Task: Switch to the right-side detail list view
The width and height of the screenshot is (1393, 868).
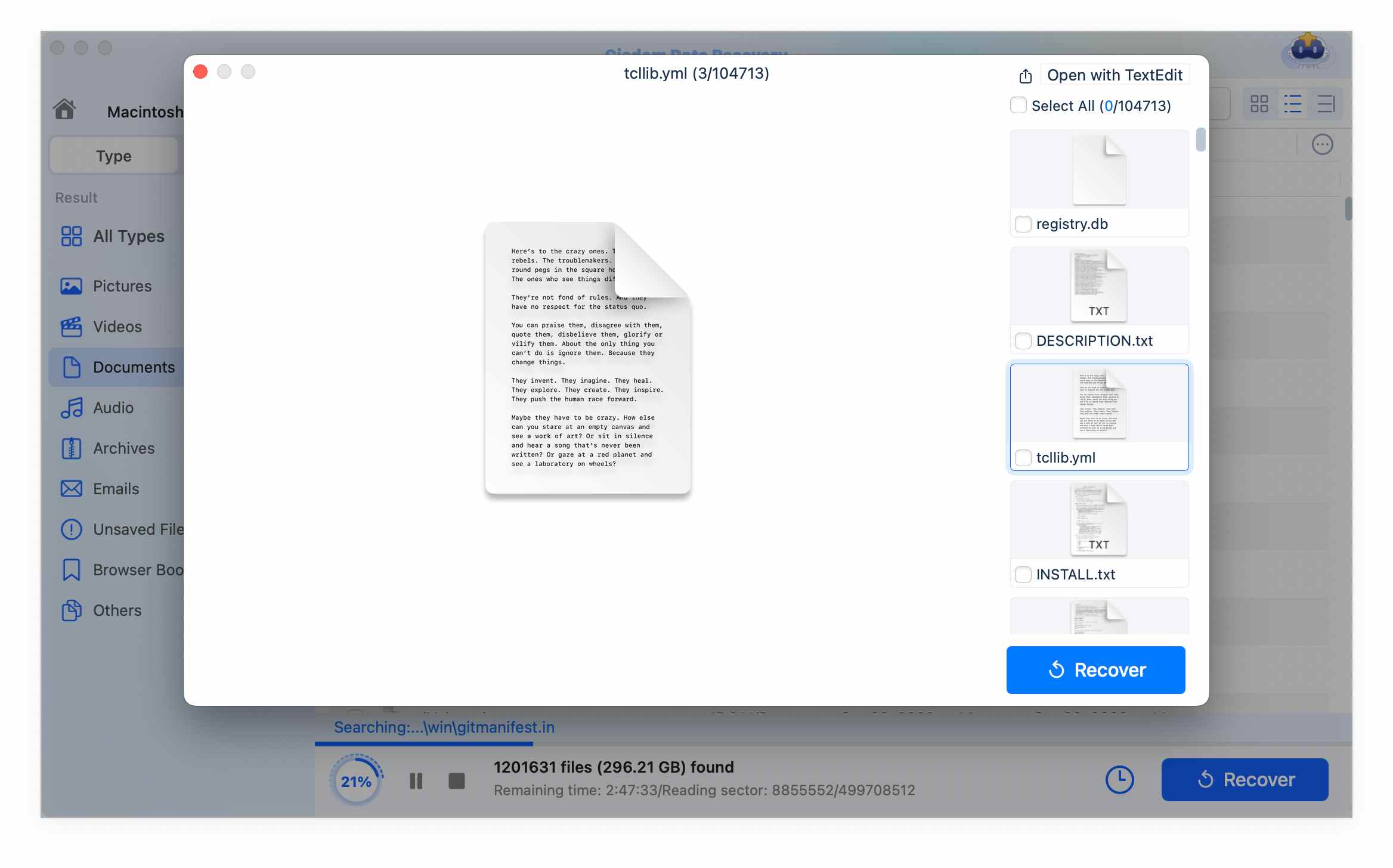Action: [x=1326, y=104]
